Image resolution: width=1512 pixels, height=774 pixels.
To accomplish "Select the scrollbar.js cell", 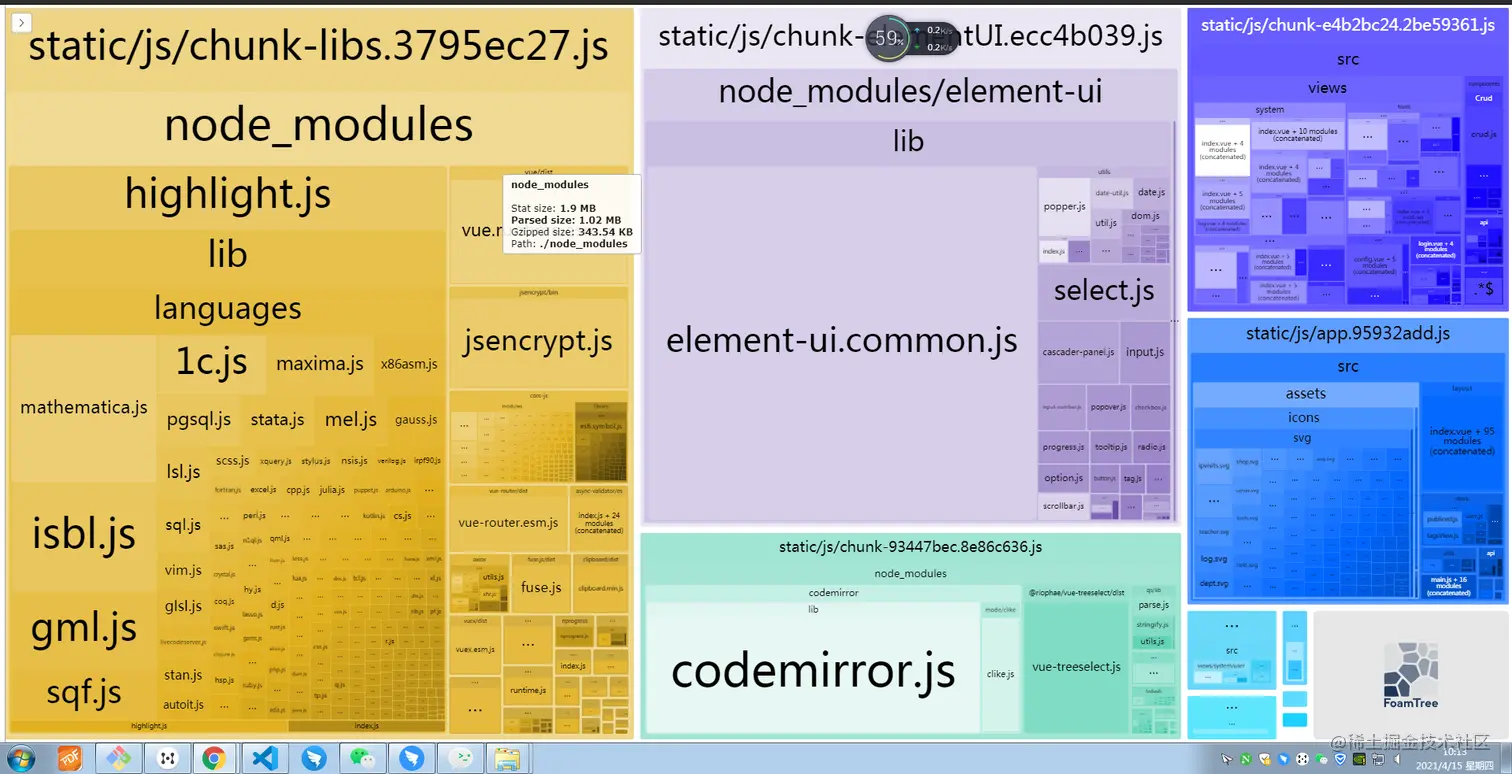I will [x=1064, y=506].
